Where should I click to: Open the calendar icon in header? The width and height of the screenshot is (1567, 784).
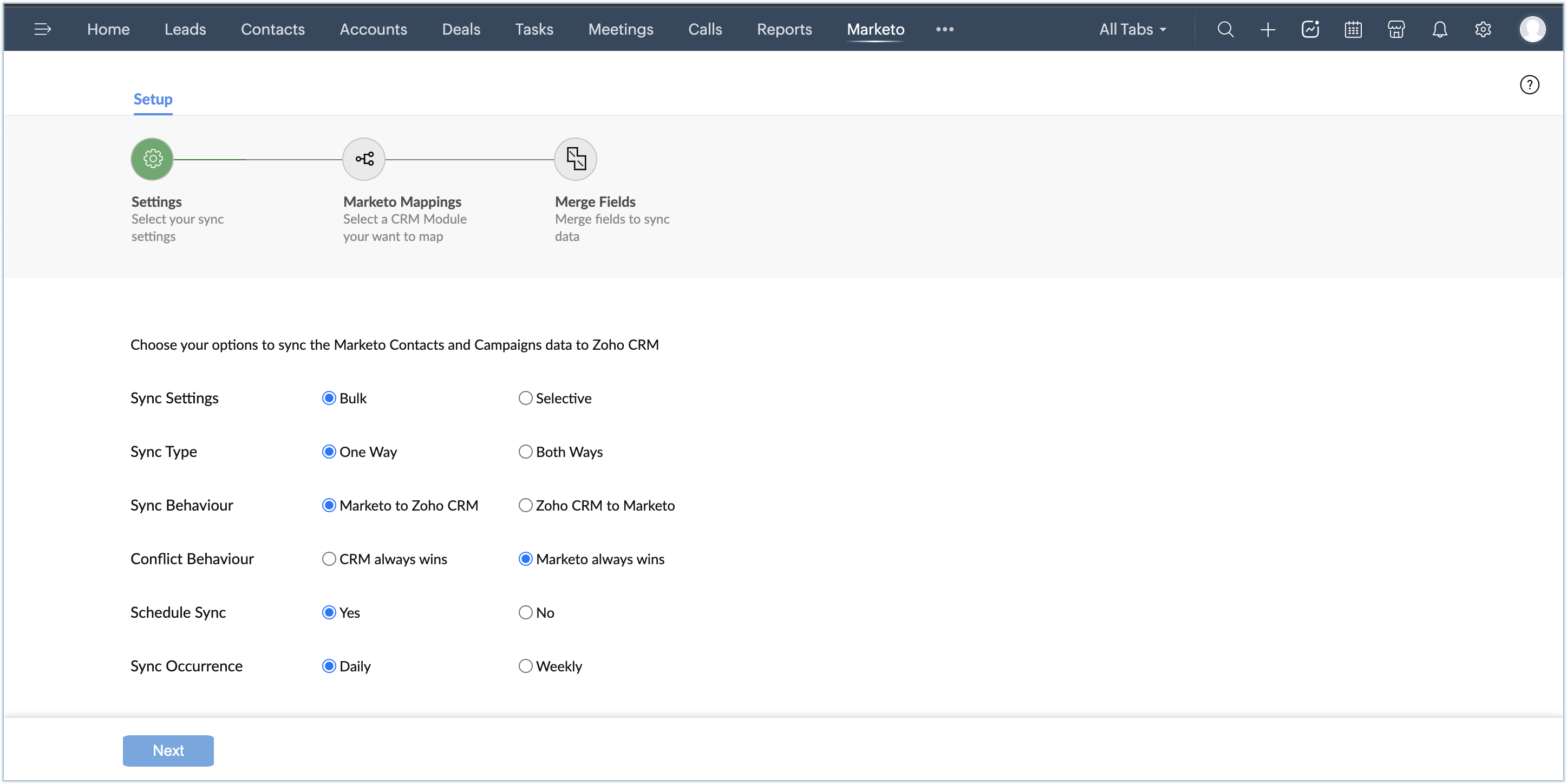tap(1353, 29)
